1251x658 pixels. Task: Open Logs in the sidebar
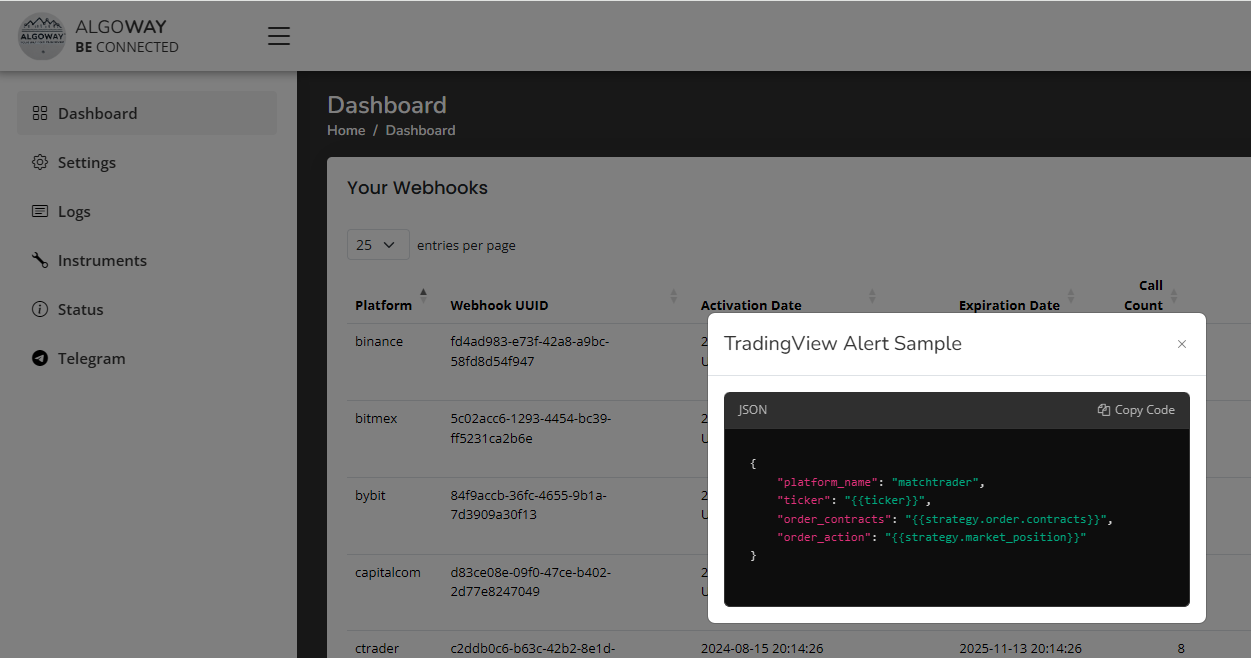(147, 211)
